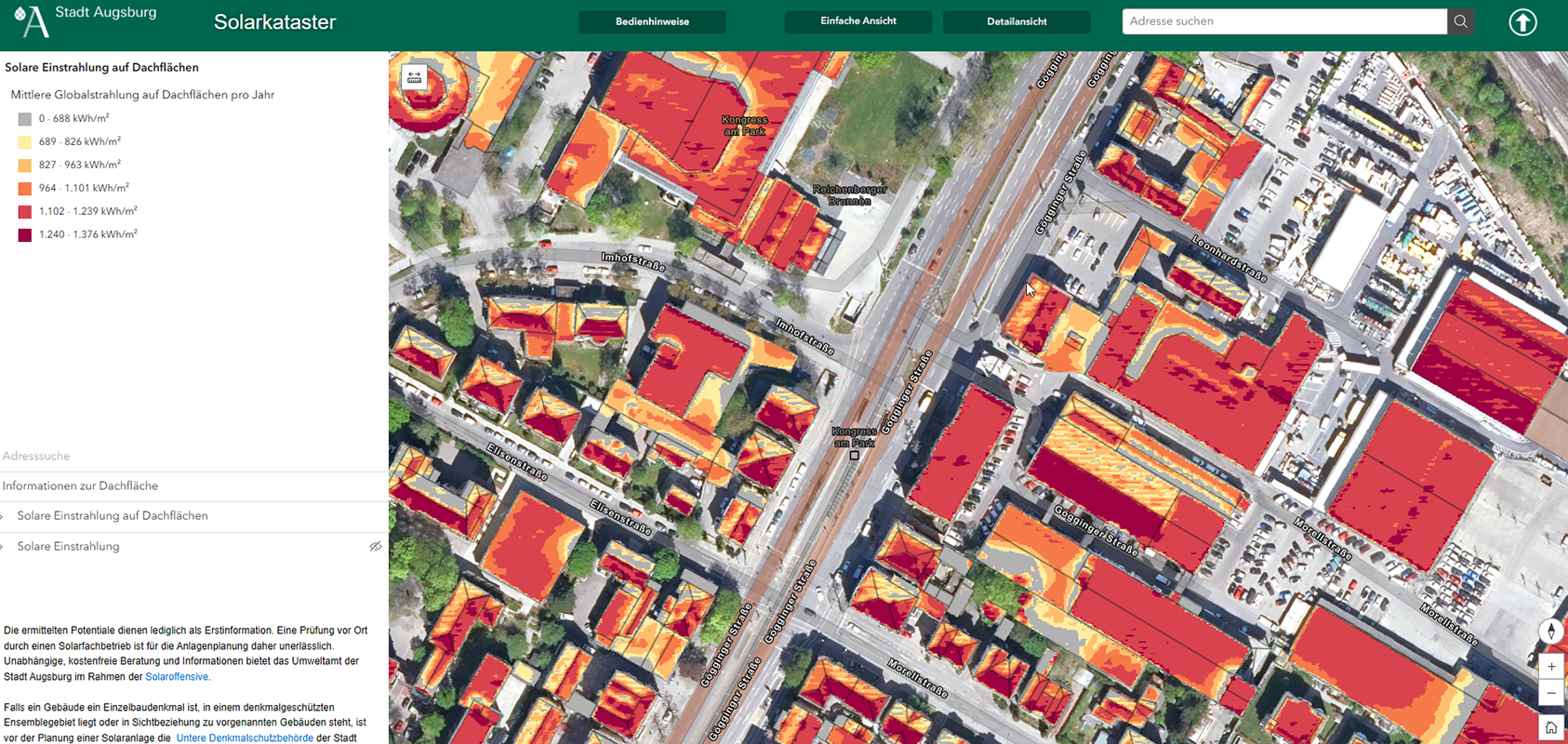Switch to Einfache Ansicht view

857,21
